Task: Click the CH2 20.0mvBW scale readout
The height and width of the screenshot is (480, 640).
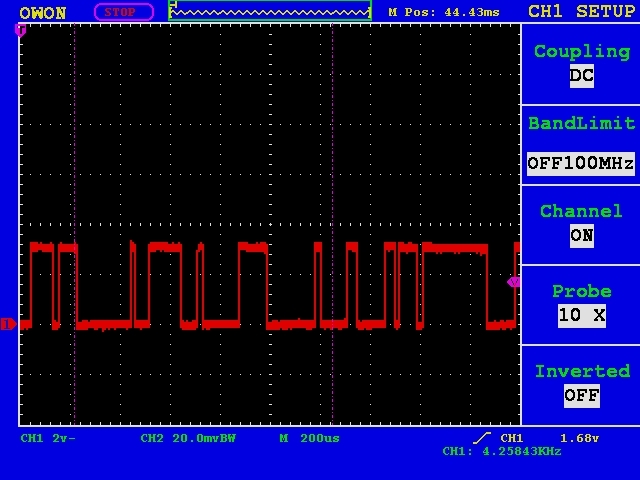Action: point(188,438)
